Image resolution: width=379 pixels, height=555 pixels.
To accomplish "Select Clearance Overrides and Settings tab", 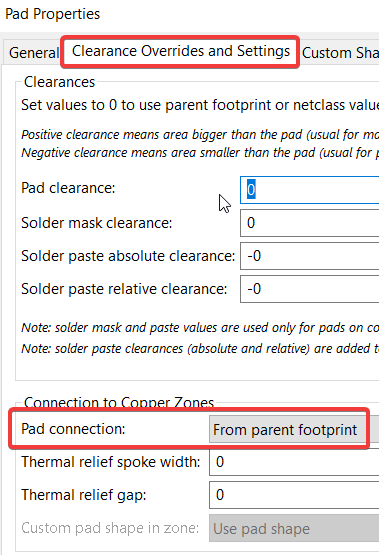I will (x=181, y=51).
